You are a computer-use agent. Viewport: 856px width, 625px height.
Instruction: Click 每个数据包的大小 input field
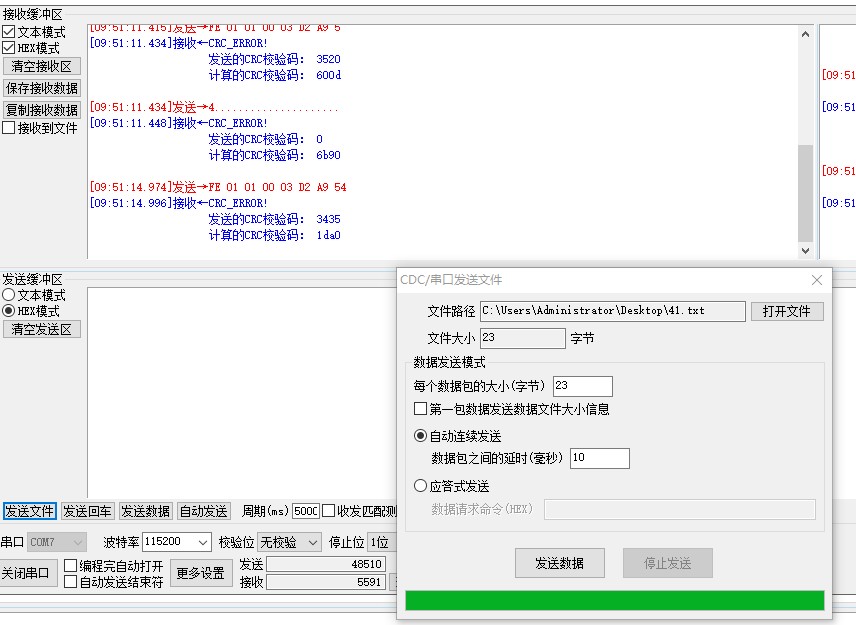(x=582, y=386)
